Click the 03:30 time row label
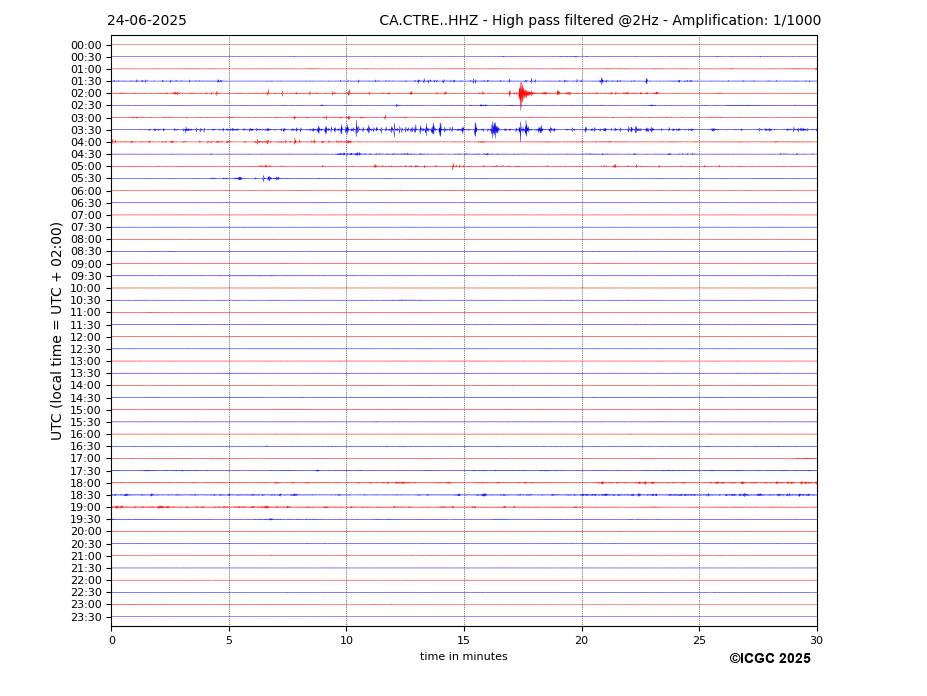 click(86, 130)
